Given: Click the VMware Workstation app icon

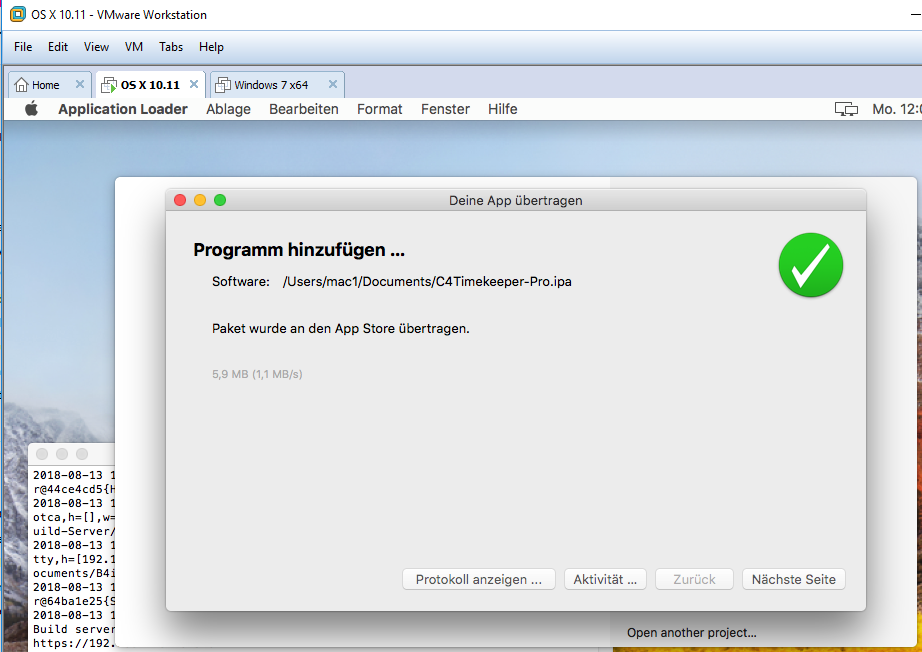Looking at the screenshot, I should coord(18,14).
